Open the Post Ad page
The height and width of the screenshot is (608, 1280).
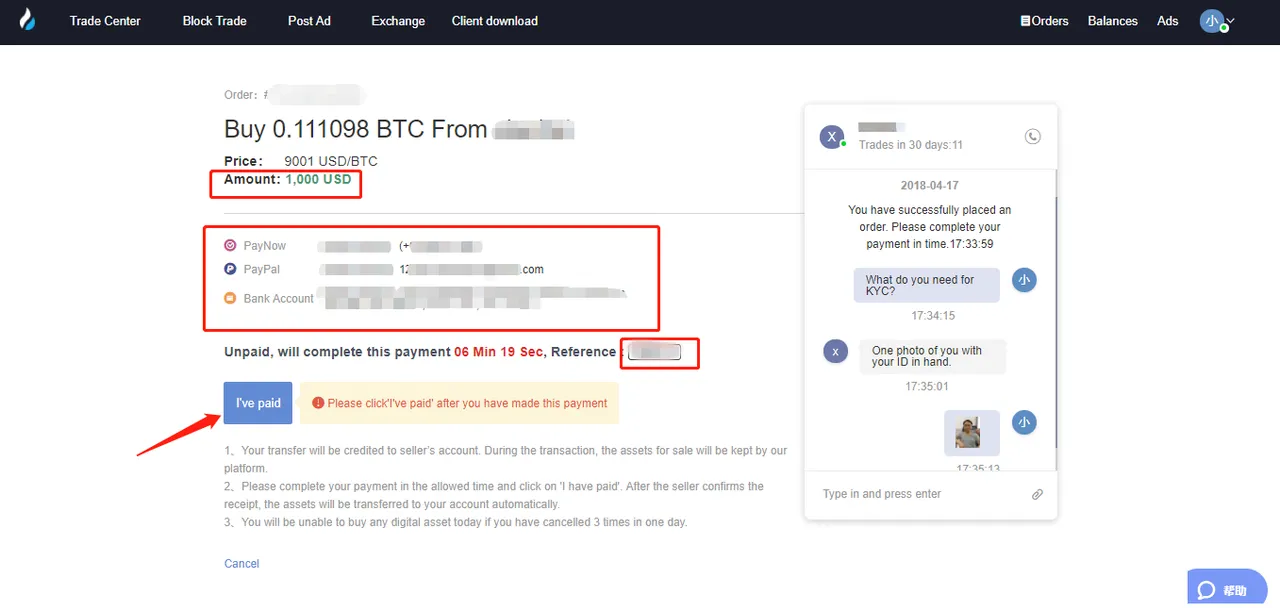coord(309,21)
